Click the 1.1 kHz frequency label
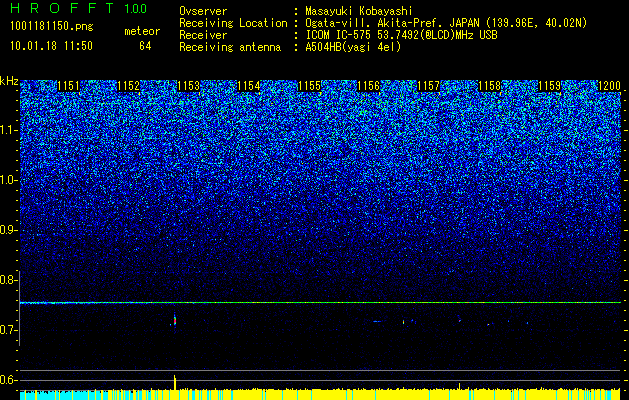The width and height of the screenshot is (629, 400). (x=7, y=130)
